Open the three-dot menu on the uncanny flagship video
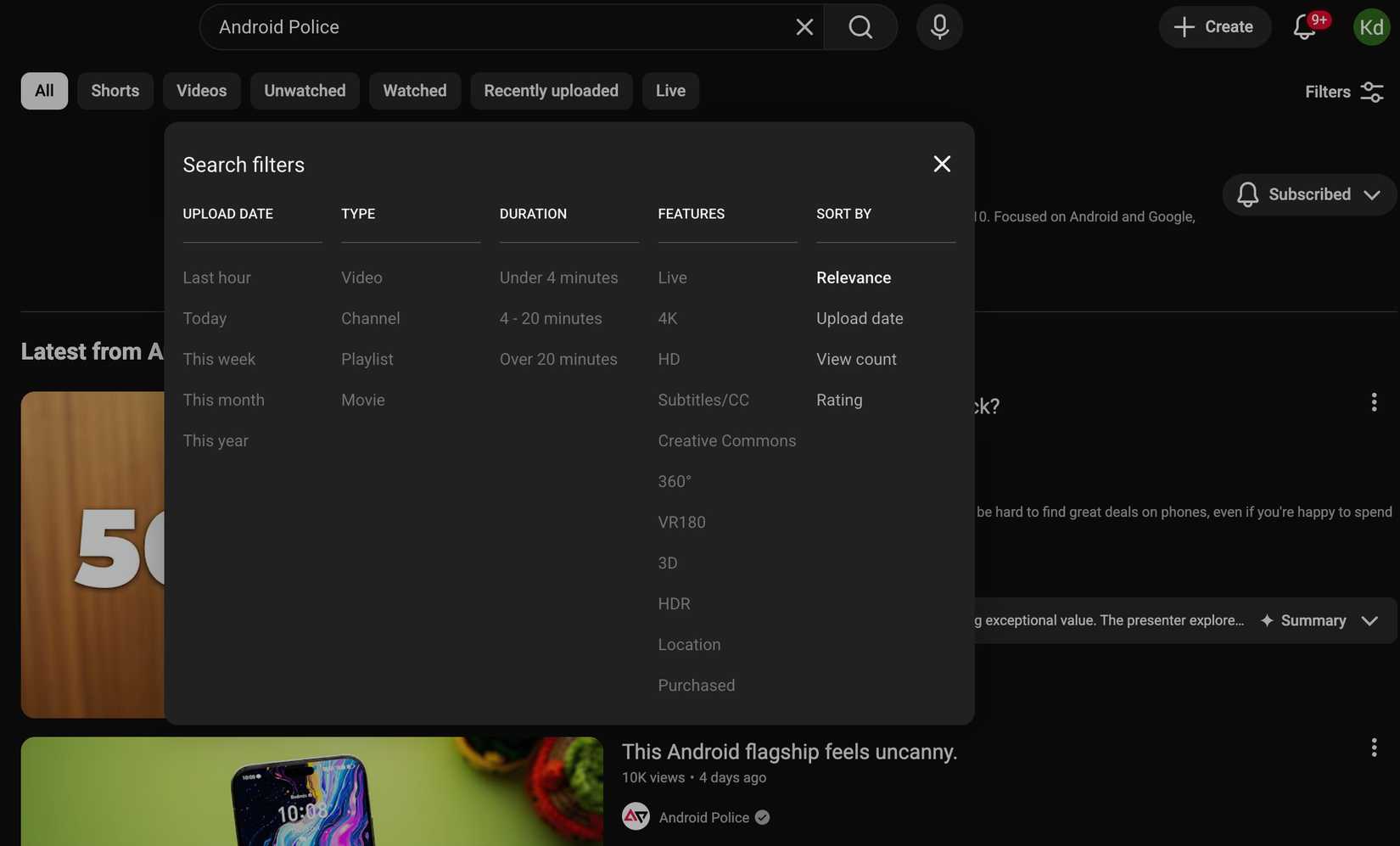Screen dimensions: 1400x846 [x=1374, y=747]
